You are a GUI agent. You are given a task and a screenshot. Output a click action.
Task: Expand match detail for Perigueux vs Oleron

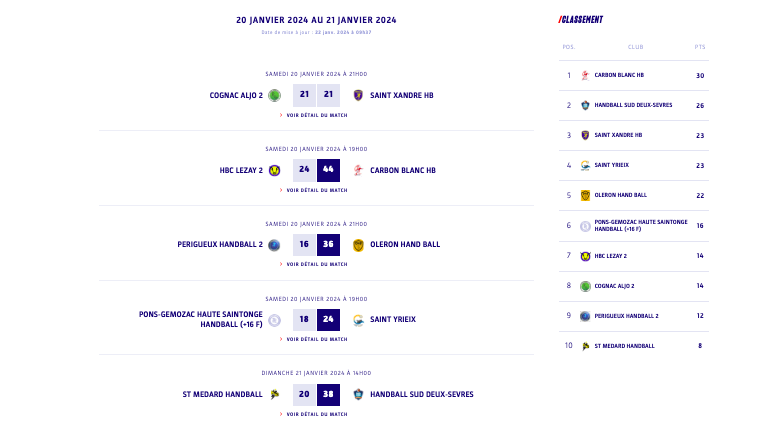point(316,264)
